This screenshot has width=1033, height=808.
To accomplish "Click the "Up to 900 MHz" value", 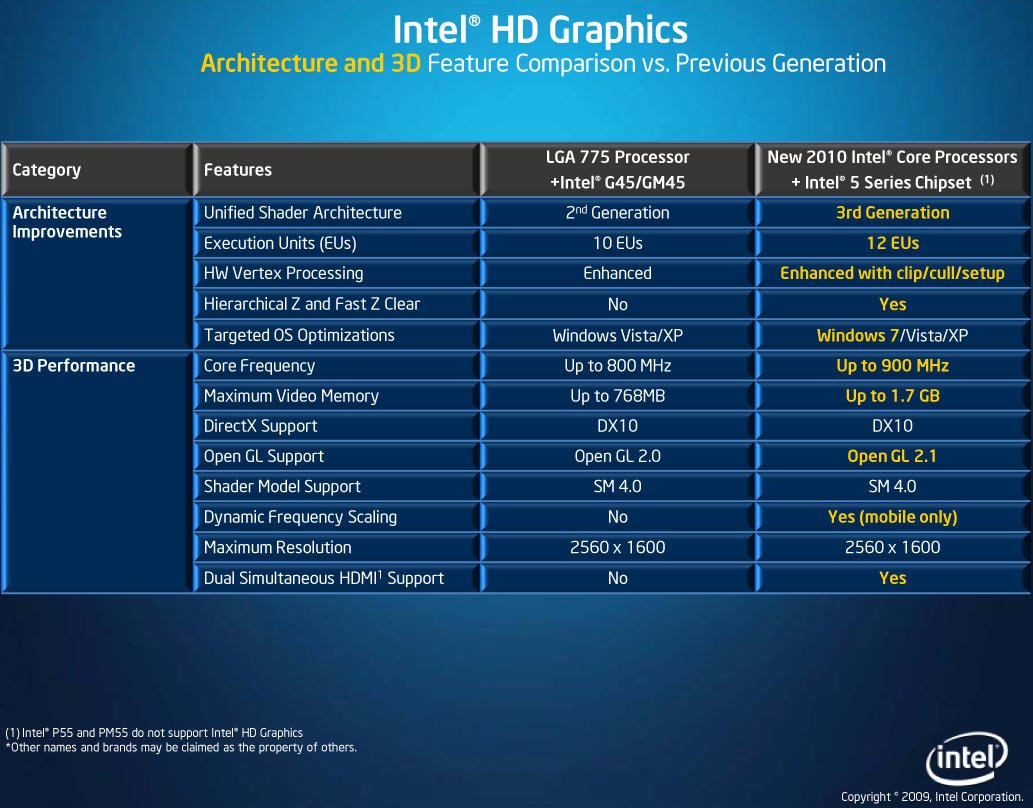I will [892, 366].
